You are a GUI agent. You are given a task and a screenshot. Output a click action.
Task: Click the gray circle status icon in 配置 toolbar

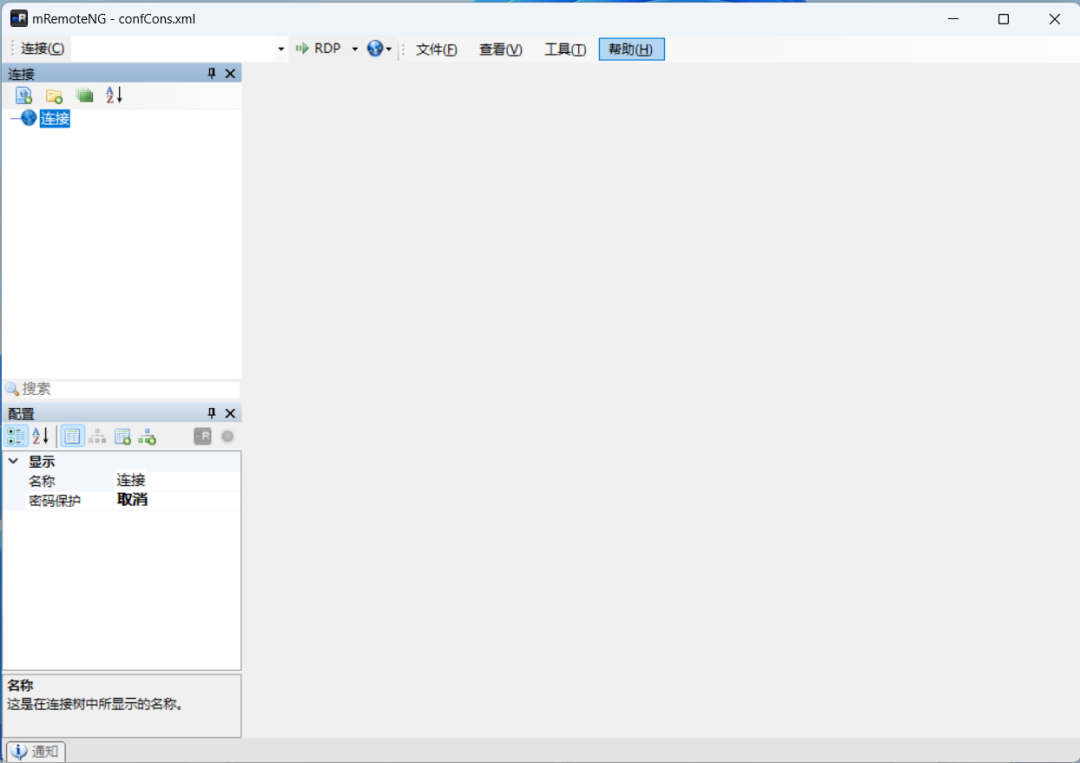click(227, 436)
